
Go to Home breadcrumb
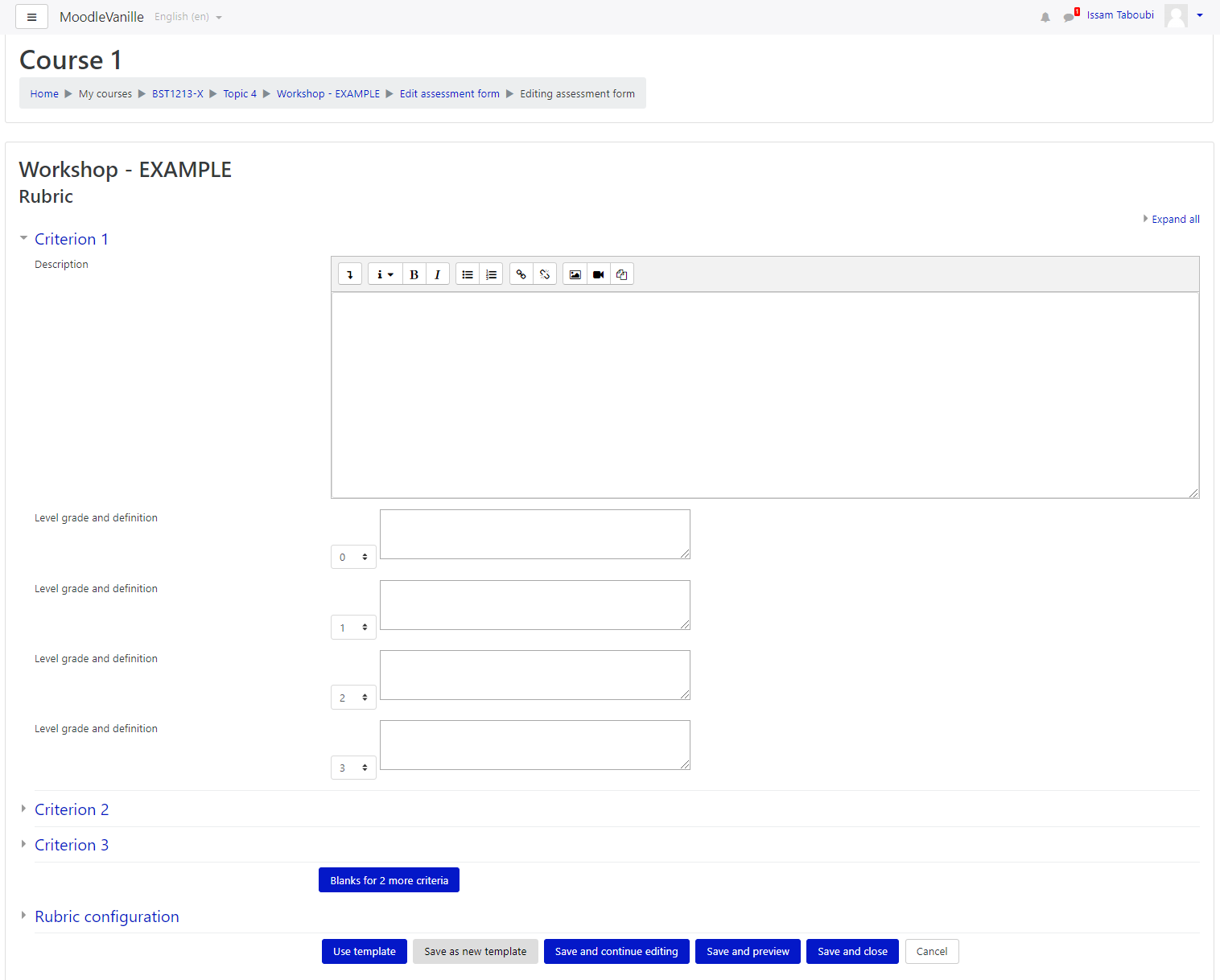[44, 94]
